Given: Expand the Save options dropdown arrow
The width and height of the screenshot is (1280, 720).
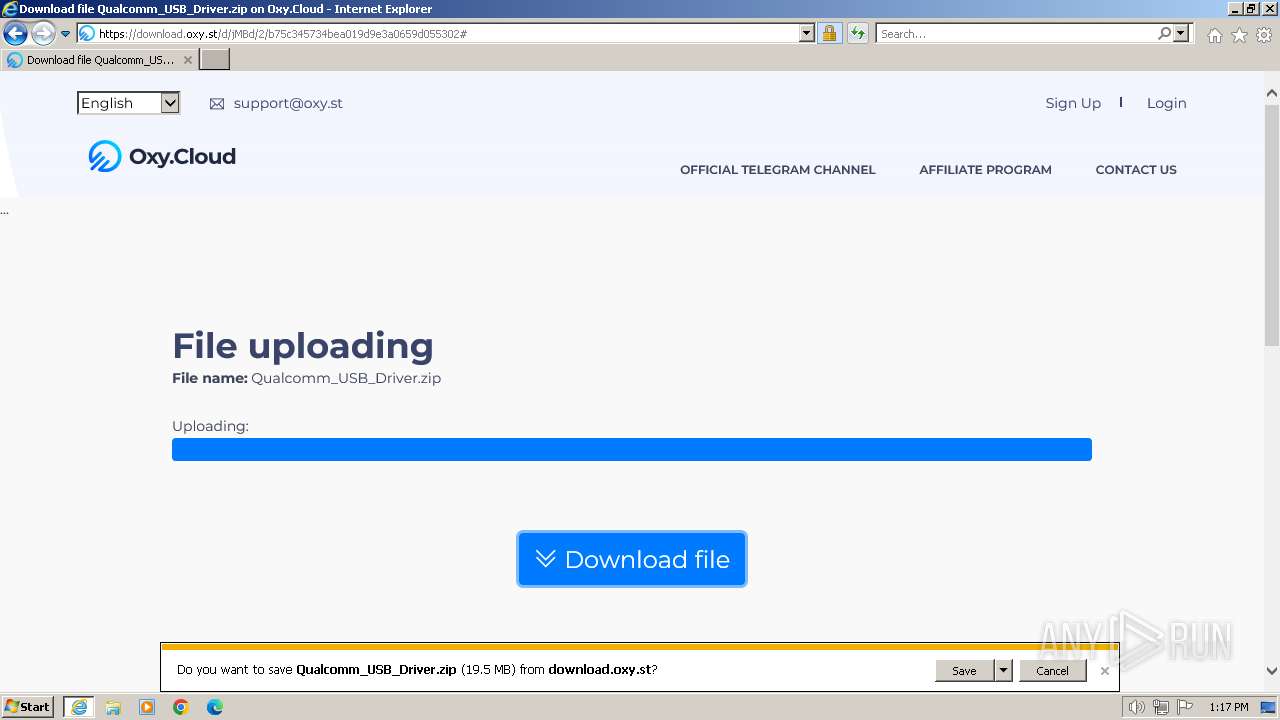Looking at the screenshot, I should (1003, 671).
